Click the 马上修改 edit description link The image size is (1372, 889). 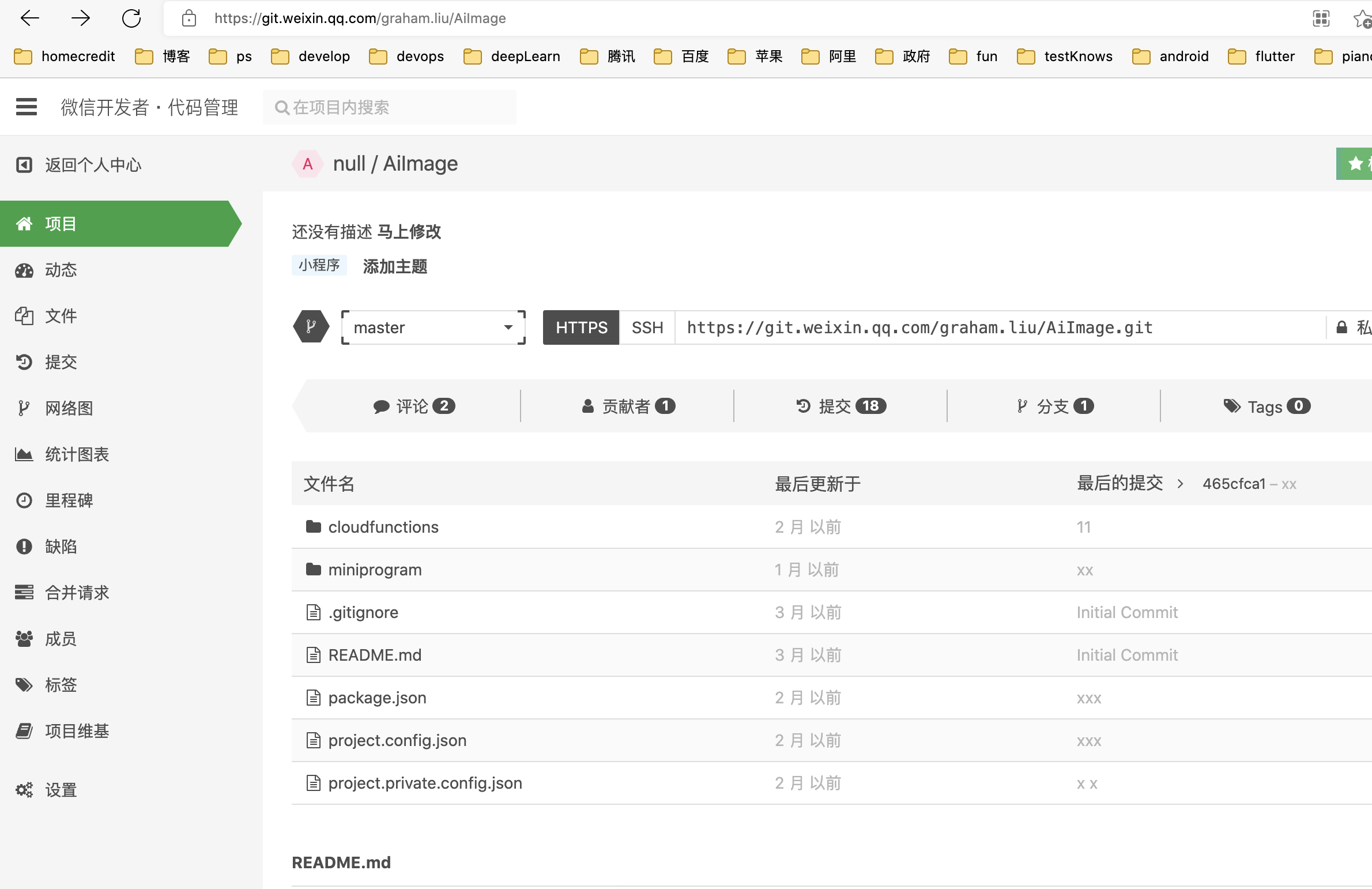(409, 232)
